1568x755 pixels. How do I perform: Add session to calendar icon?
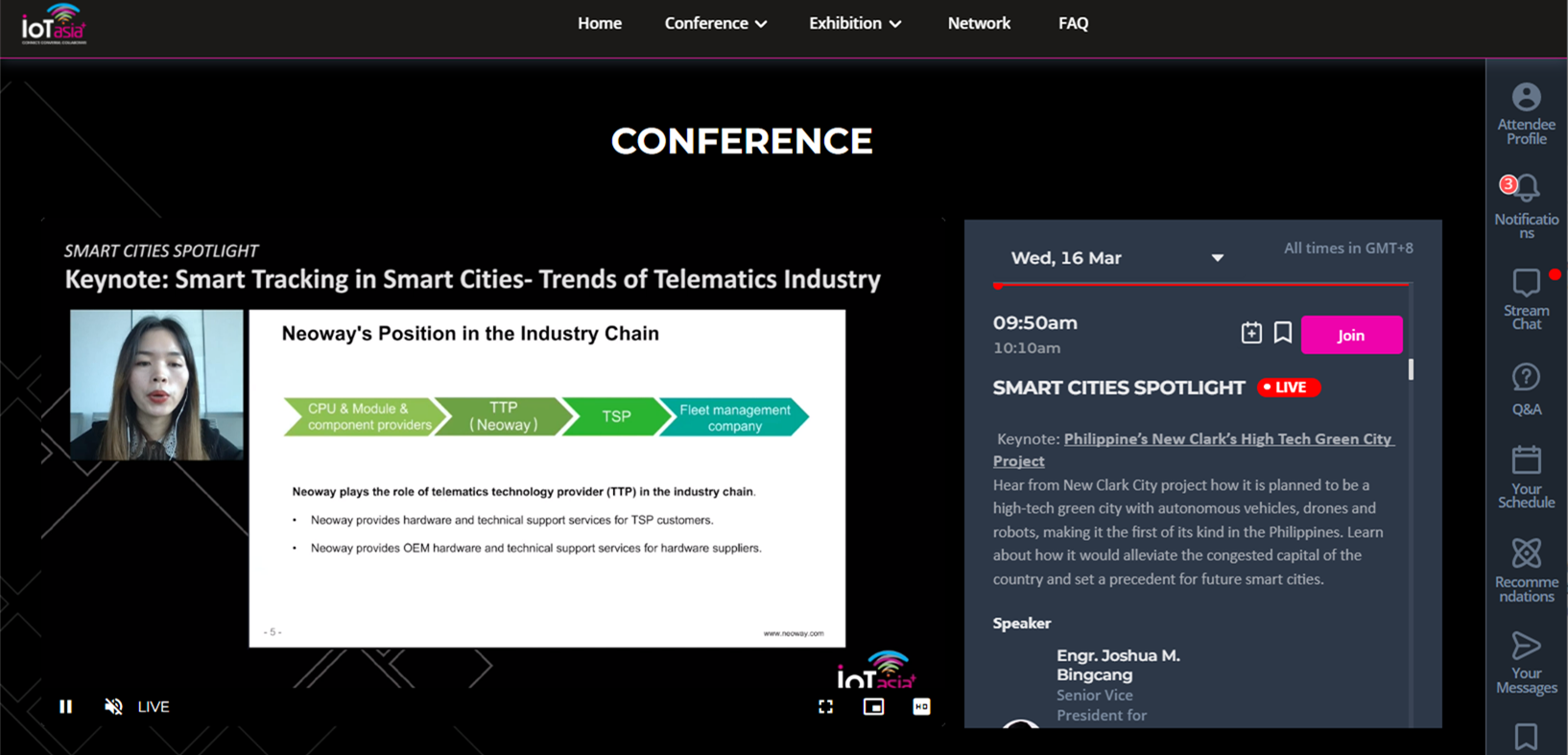[1251, 333]
